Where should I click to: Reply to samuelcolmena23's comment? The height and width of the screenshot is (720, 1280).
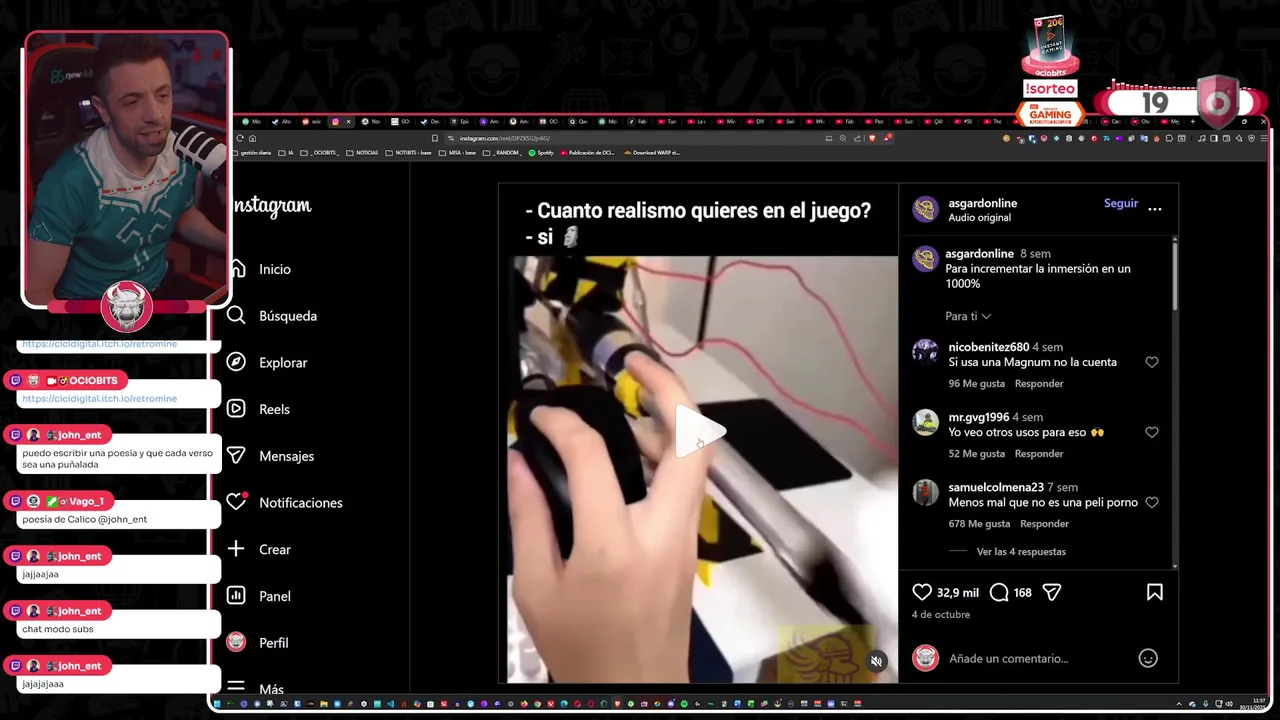1045,524
